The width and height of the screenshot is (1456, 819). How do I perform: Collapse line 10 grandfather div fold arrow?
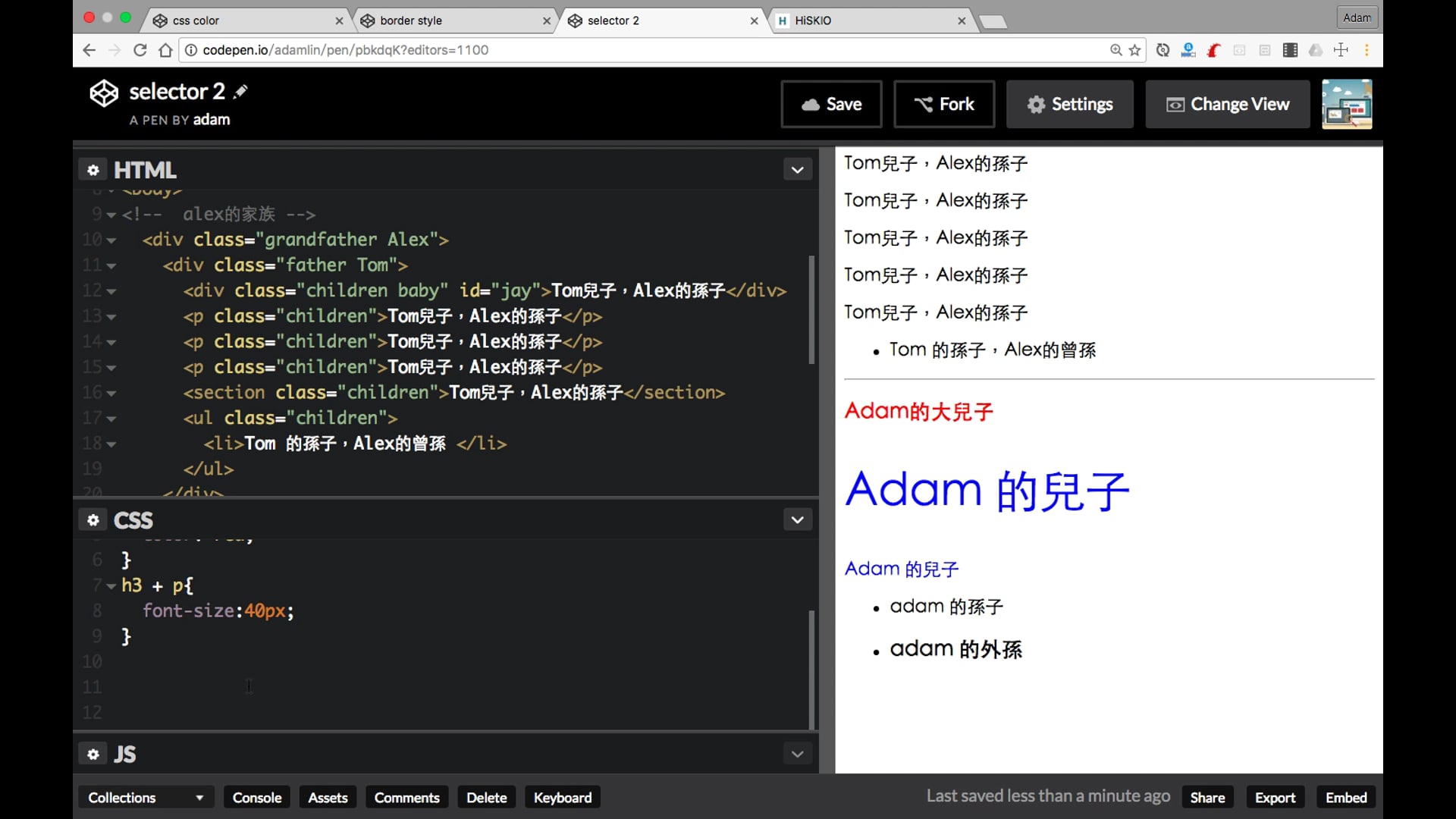point(111,240)
